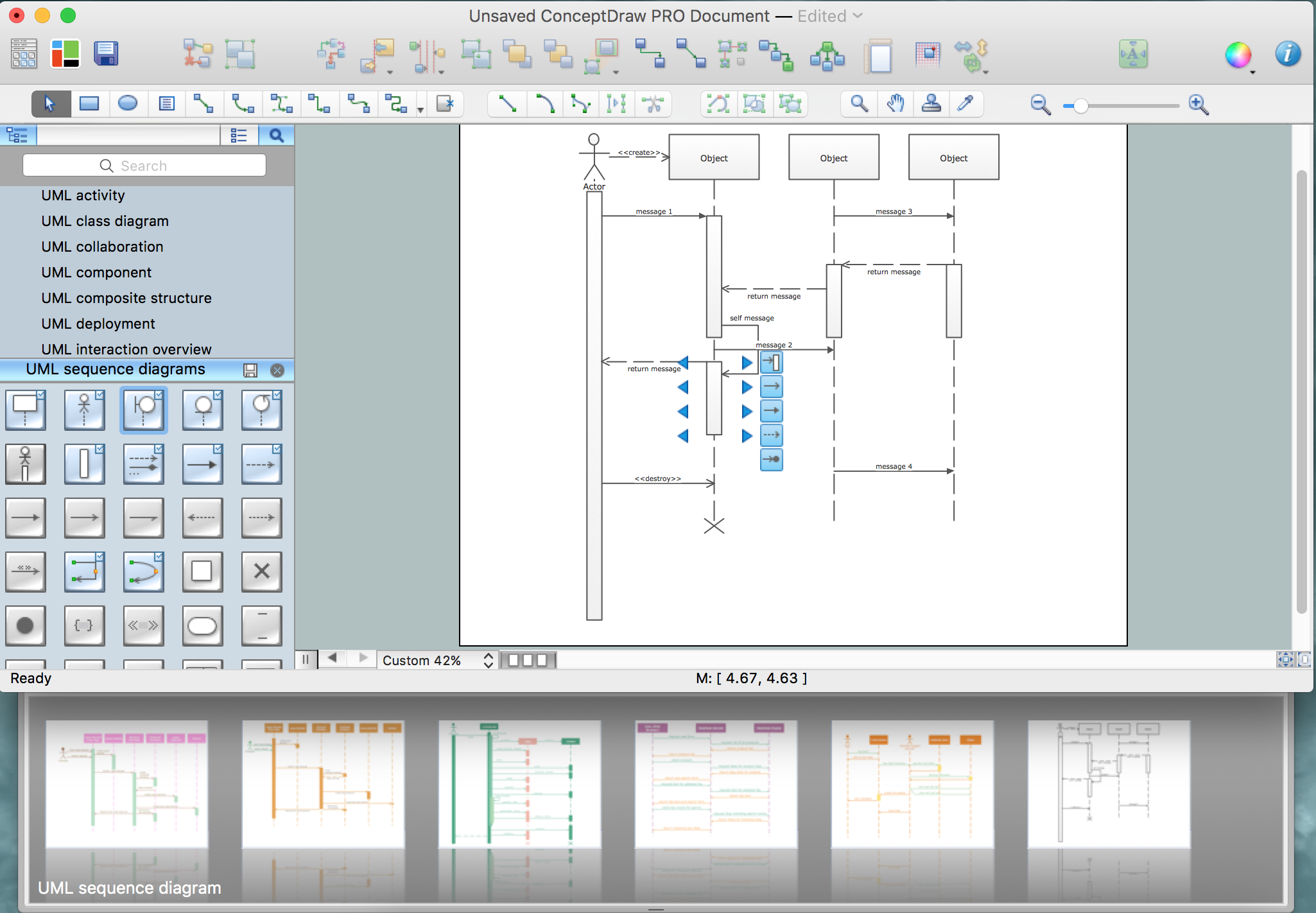Select the Eyedropper color pickup tool
The image size is (1316, 913).
(967, 103)
